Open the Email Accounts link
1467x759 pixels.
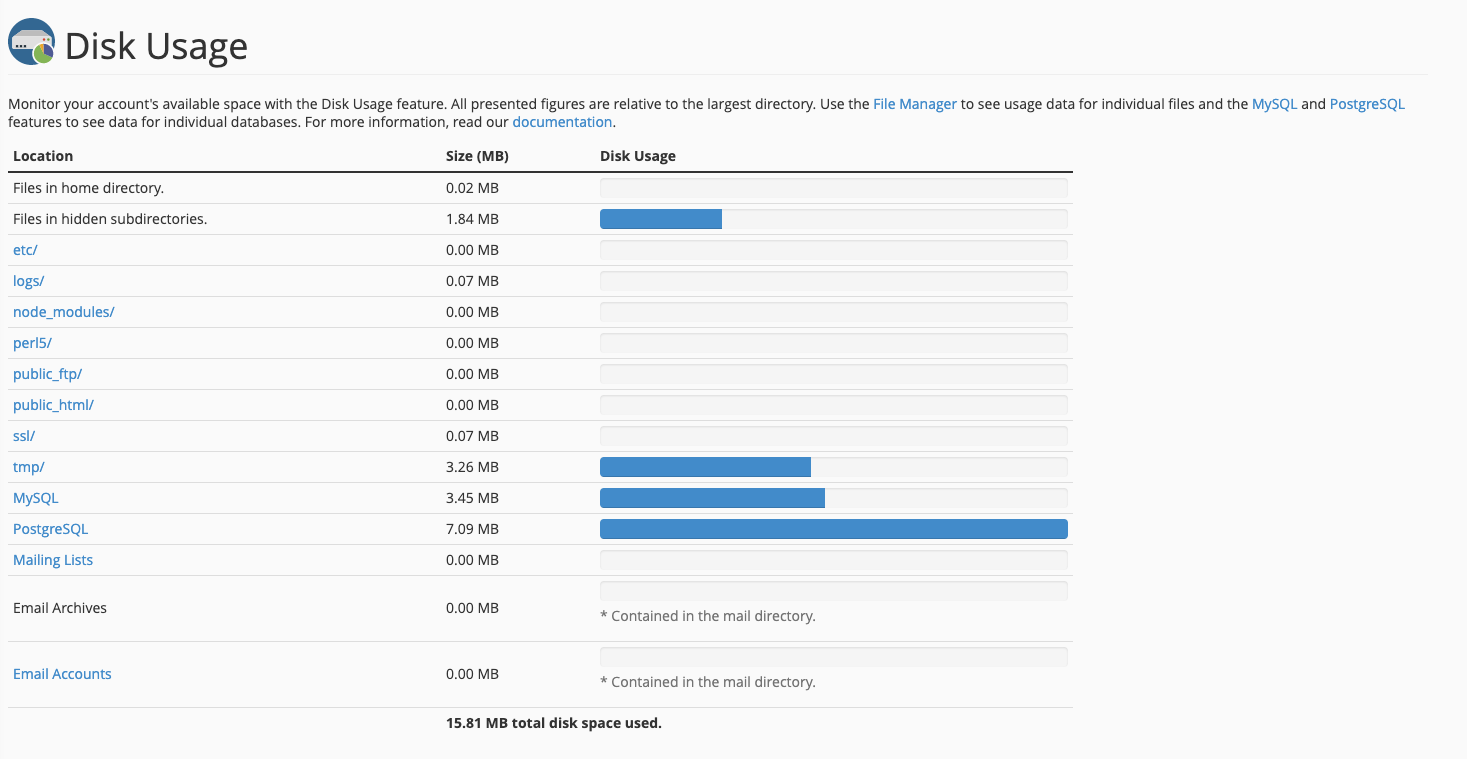(62, 674)
